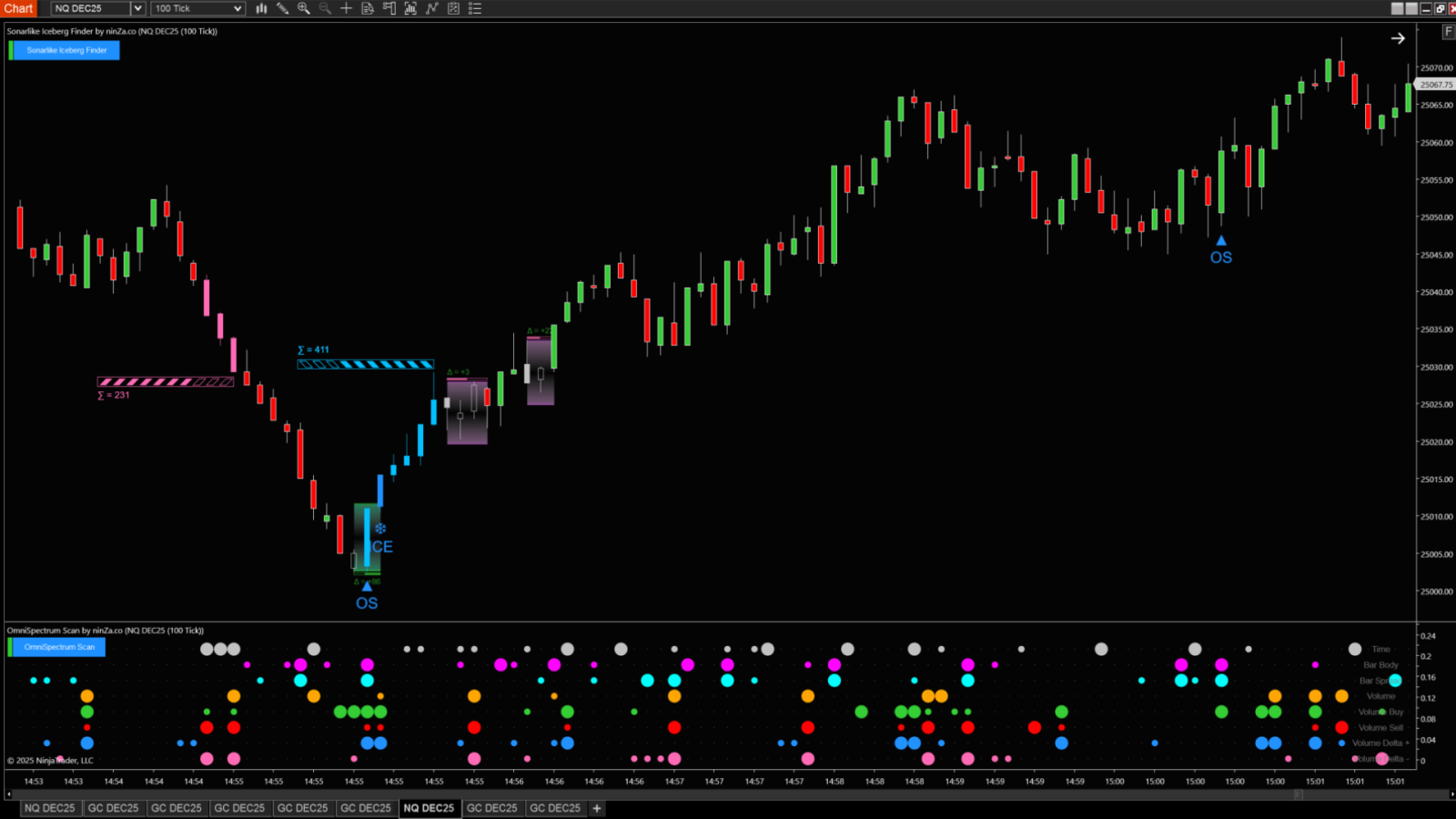Click the right arrow scroll-to-latest button
Viewport: 1456px width, 819px height.
coord(1398,38)
